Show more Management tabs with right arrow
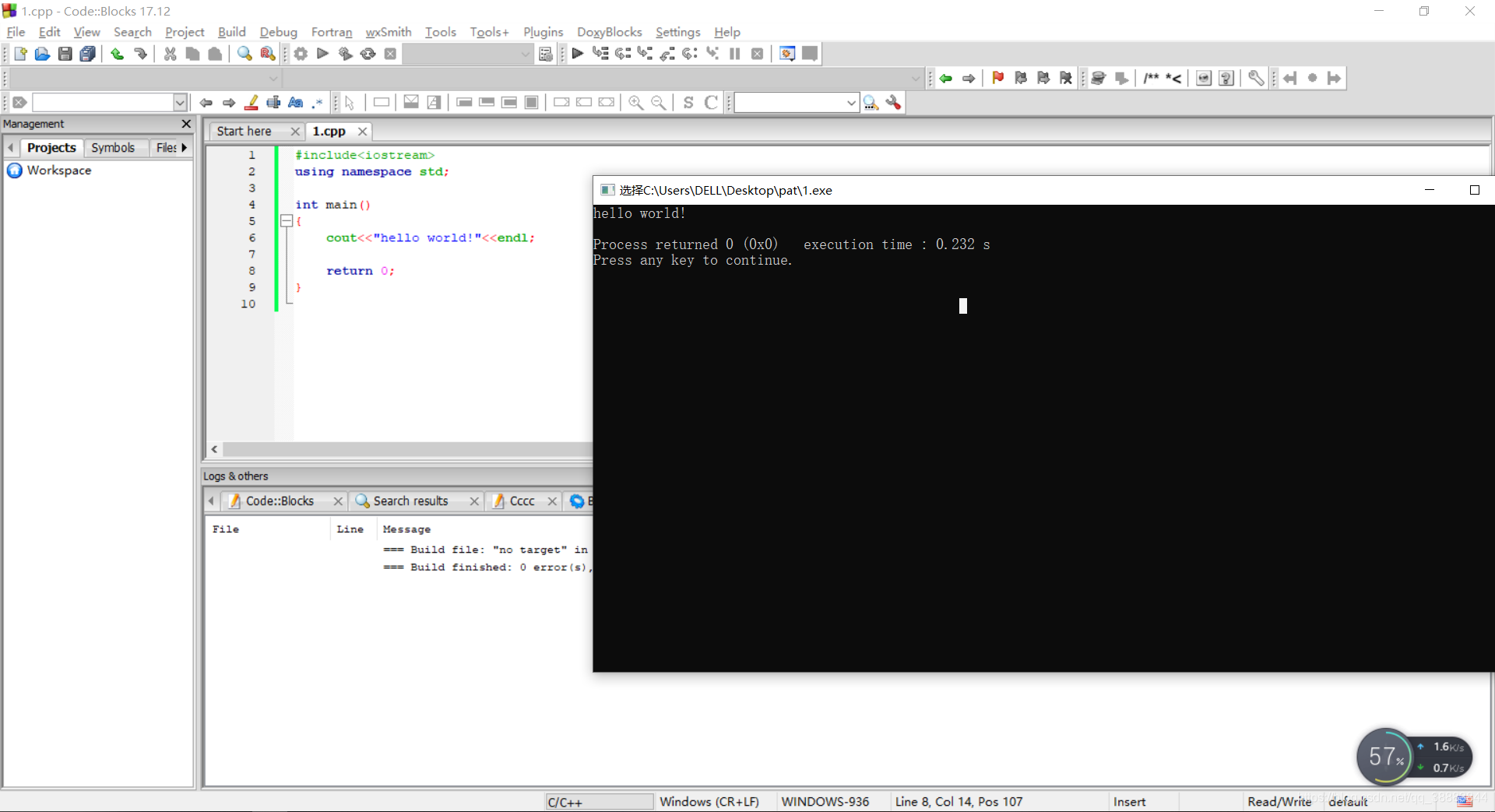The image size is (1495, 812). click(185, 147)
